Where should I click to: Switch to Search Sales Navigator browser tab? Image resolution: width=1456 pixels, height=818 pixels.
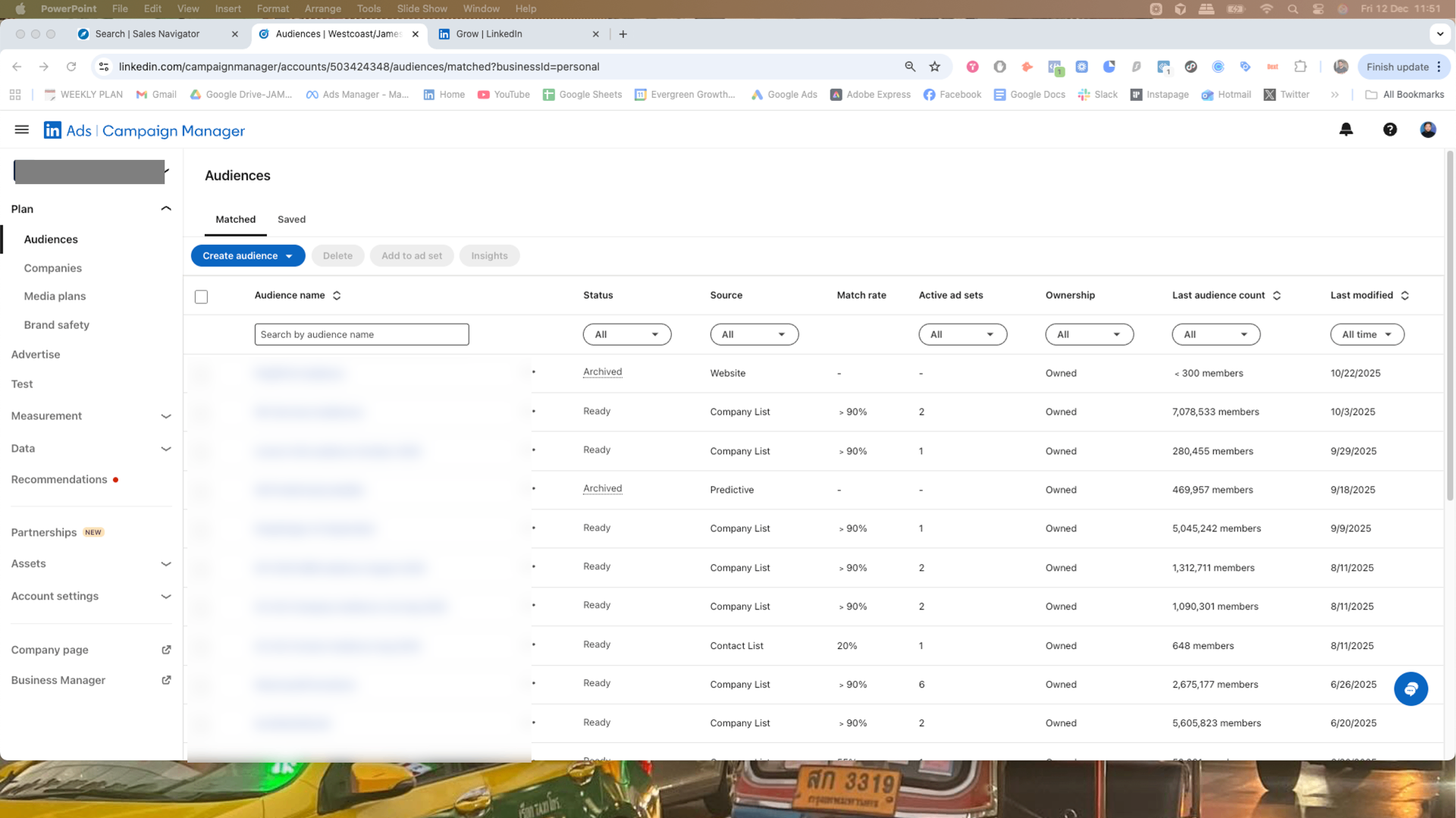[158, 34]
